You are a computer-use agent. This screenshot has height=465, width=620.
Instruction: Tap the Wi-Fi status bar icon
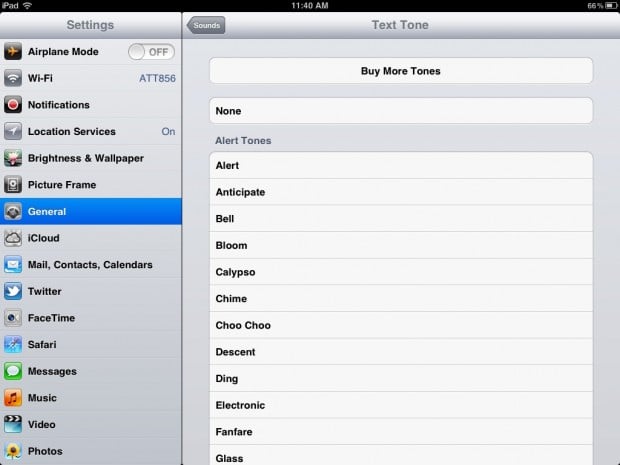coord(27,6)
